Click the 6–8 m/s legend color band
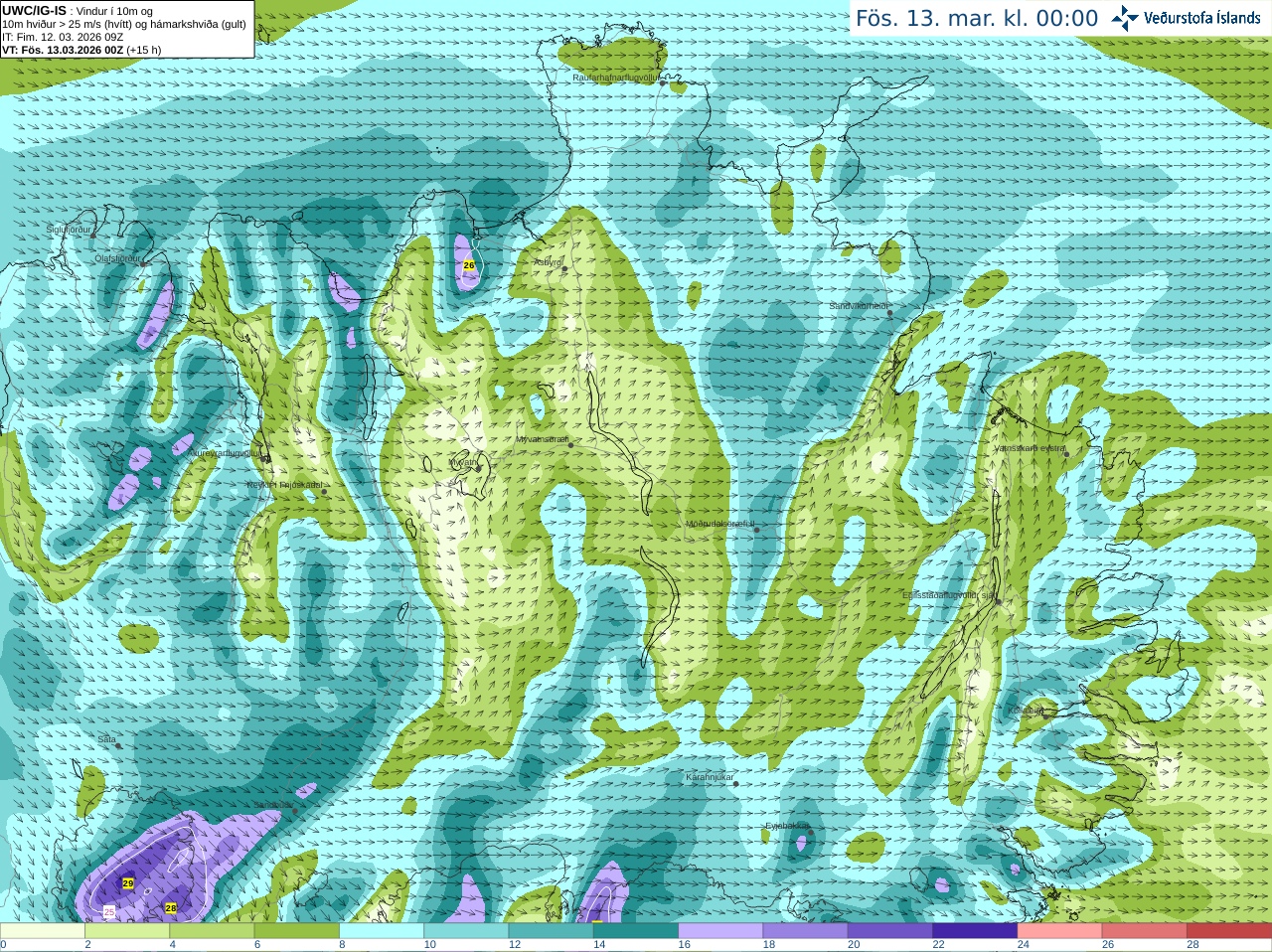 coord(296,931)
